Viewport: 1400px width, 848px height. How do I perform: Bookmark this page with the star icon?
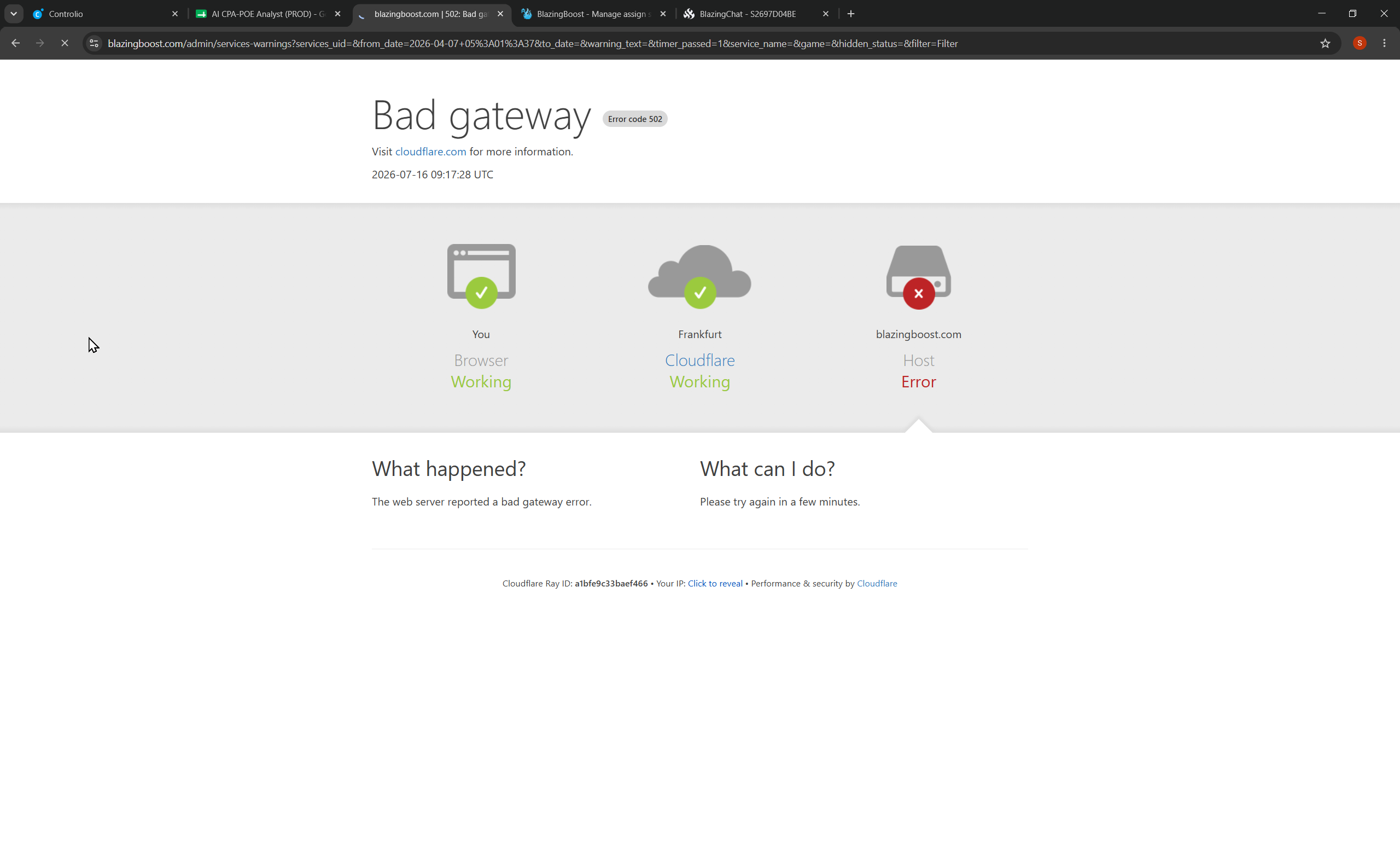1325,43
